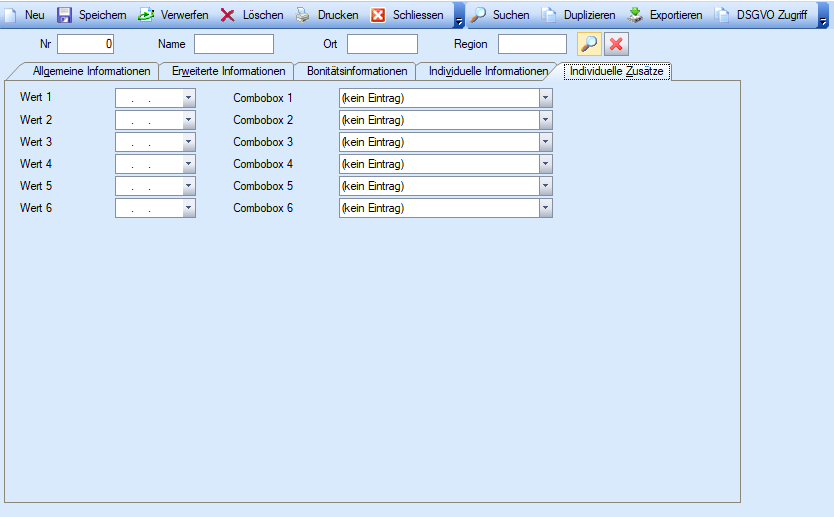Image resolution: width=834 pixels, height=517 pixels.
Task: Open the Bonitätsinformationen tab
Action: (357, 71)
